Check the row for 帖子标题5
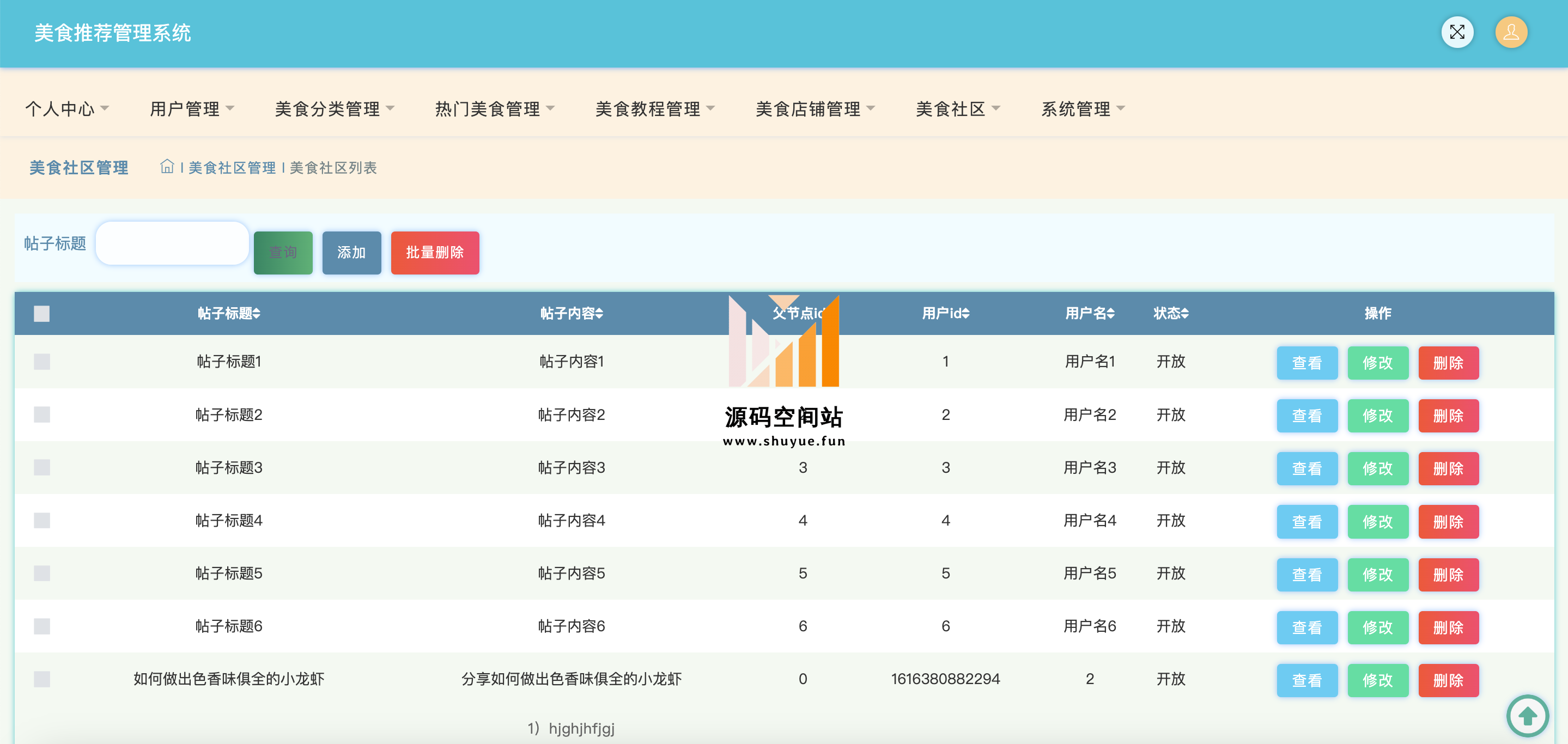Screen dimensions: 1568x744 (41, 573)
